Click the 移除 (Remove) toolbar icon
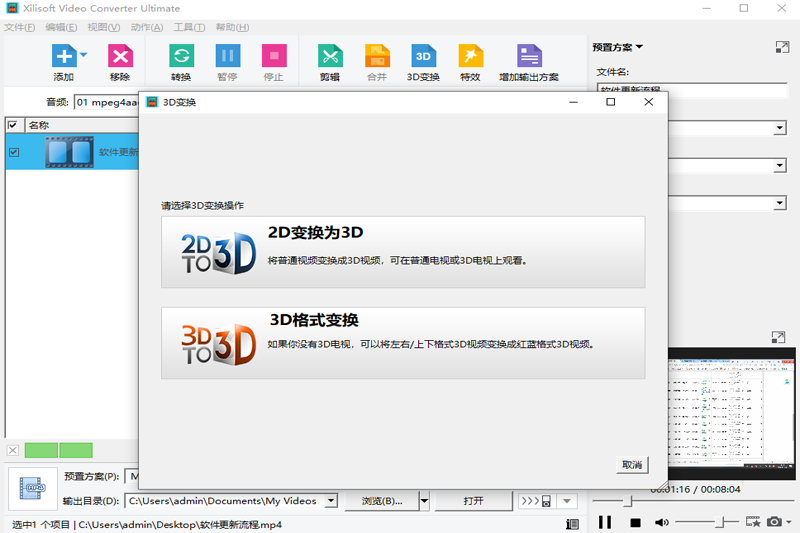The image size is (800, 533). [120, 56]
